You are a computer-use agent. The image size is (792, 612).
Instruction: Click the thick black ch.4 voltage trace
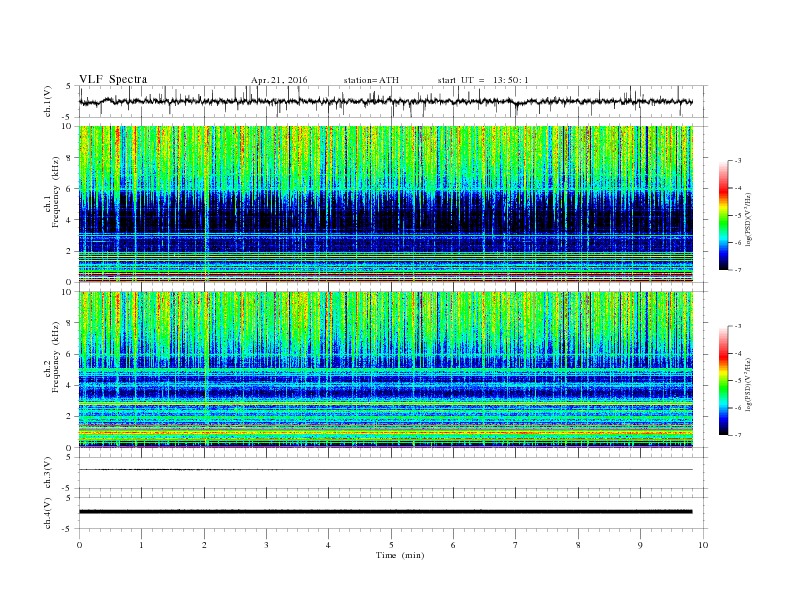point(385,512)
